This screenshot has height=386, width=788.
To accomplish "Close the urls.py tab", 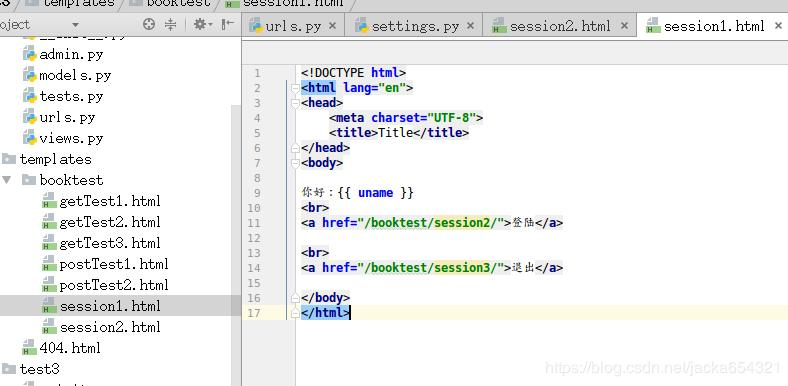I will [332, 26].
